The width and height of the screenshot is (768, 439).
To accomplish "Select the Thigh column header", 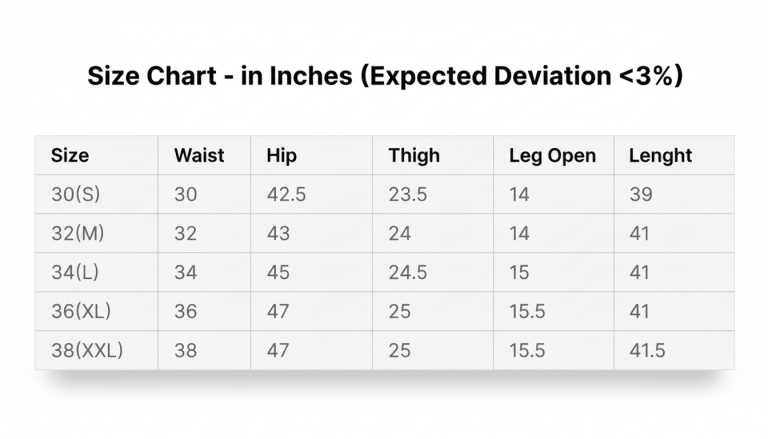I will click(x=414, y=155).
